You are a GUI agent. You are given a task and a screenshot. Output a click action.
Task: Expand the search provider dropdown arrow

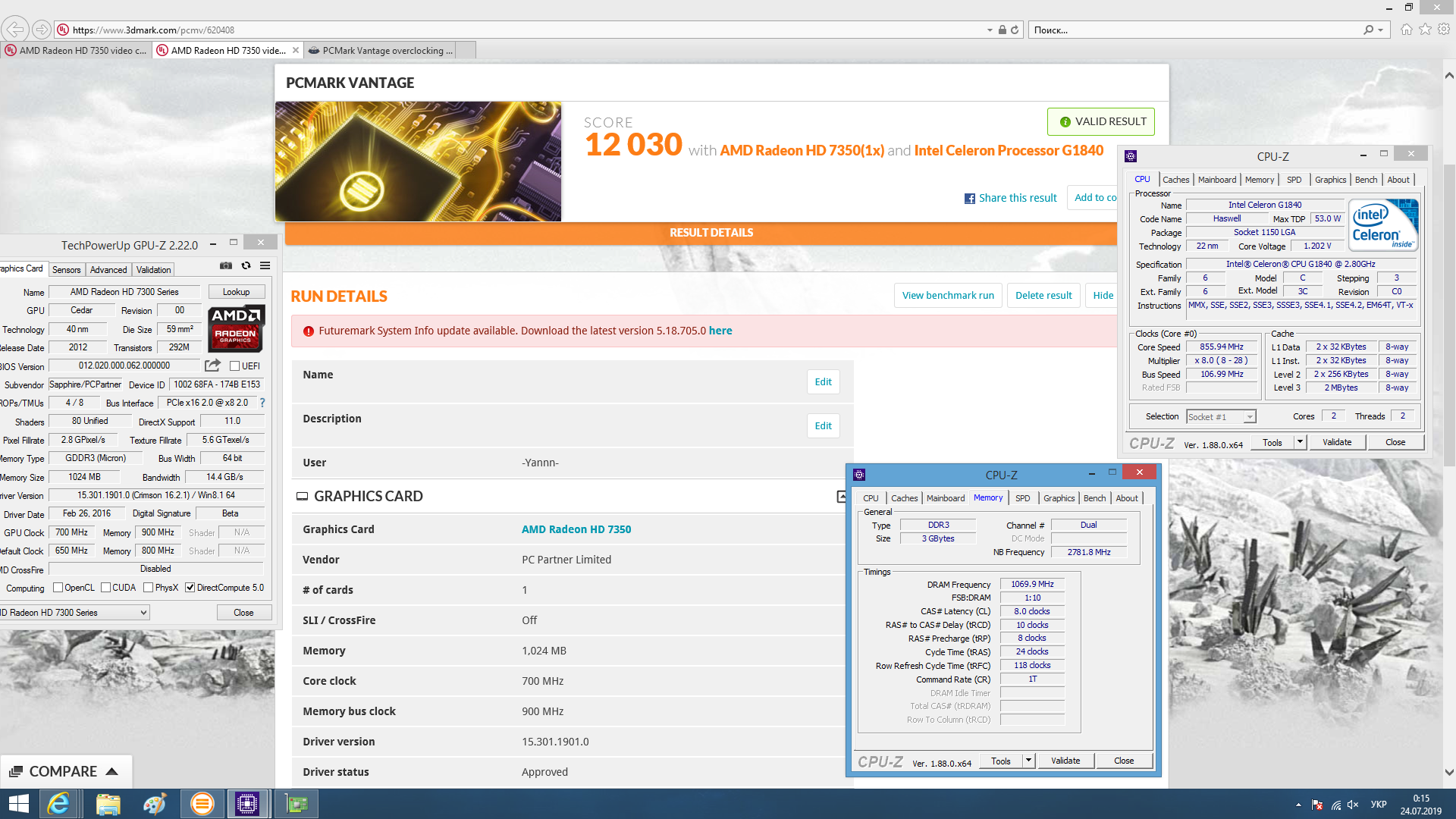[1381, 30]
